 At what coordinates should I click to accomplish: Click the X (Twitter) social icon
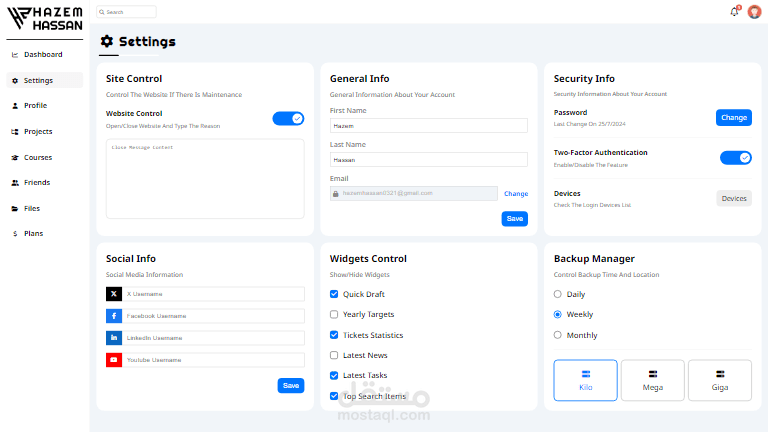coord(114,294)
